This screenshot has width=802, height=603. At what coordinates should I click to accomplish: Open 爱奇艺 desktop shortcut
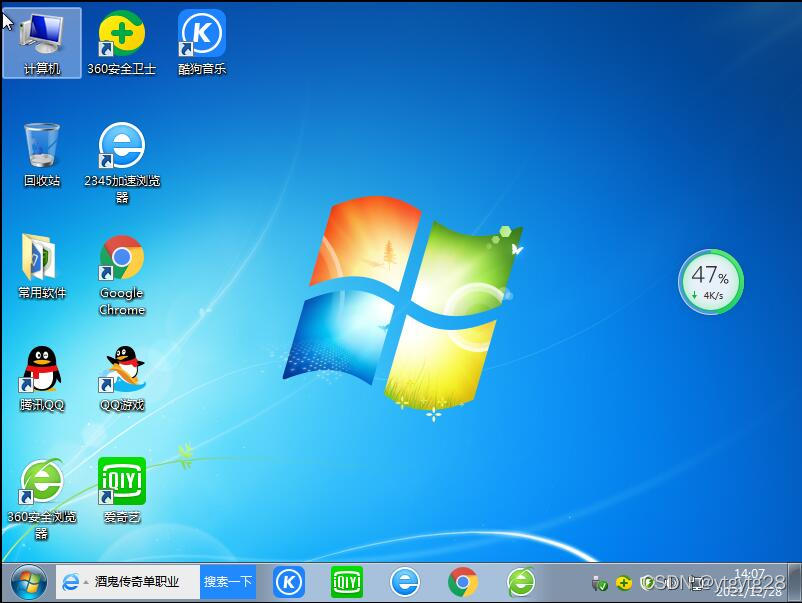tap(122, 490)
